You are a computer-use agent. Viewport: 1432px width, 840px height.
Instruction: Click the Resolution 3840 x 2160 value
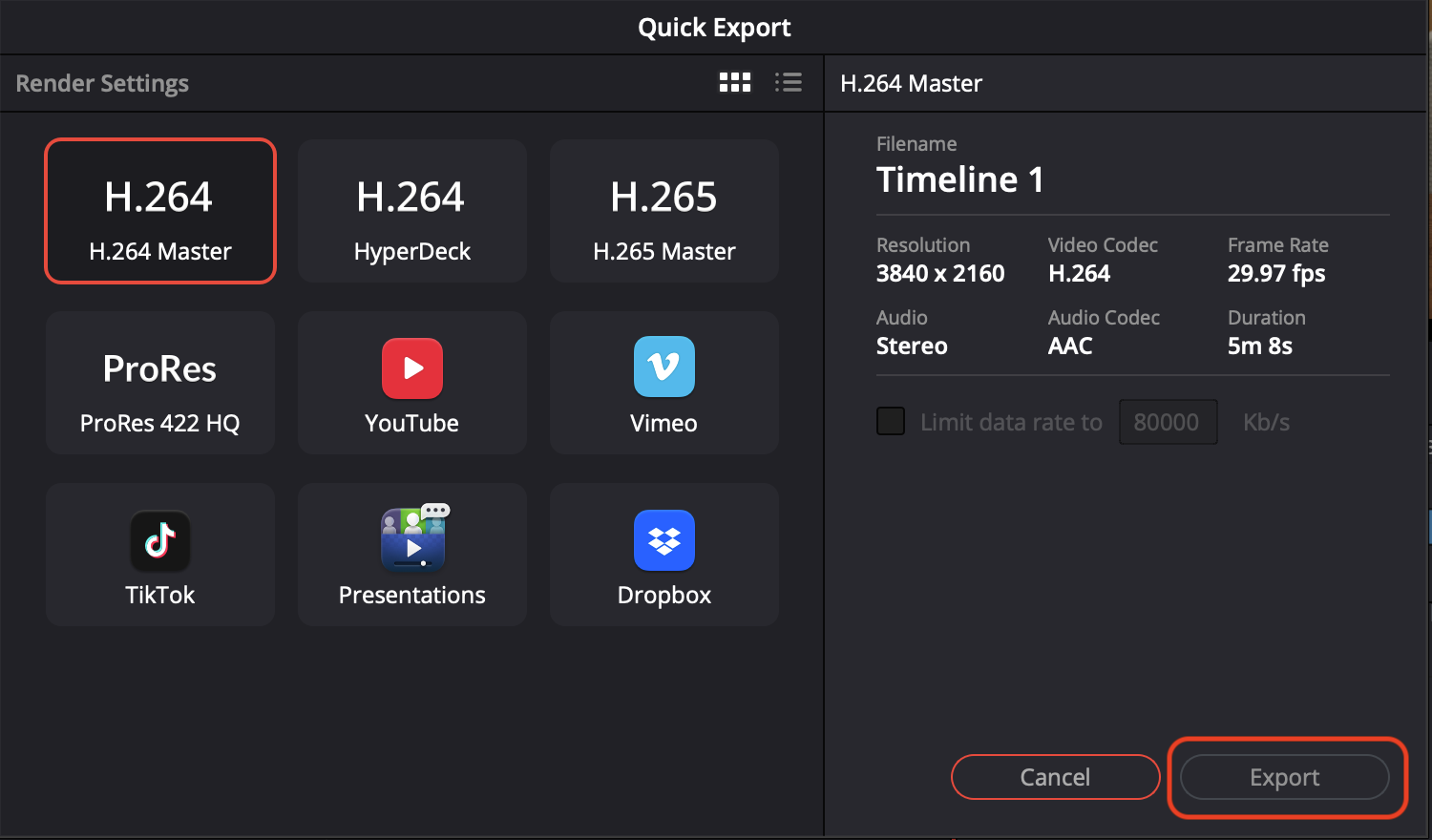[x=939, y=274]
